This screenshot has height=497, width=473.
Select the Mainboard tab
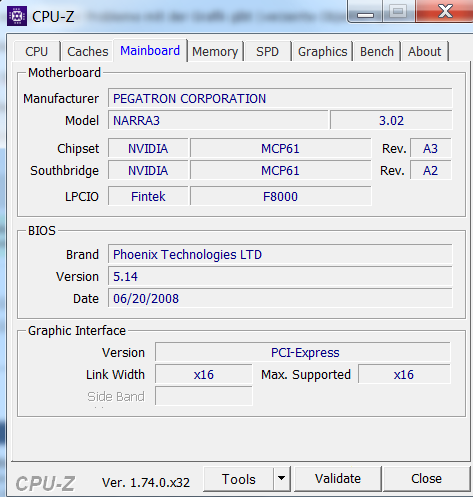click(150, 51)
